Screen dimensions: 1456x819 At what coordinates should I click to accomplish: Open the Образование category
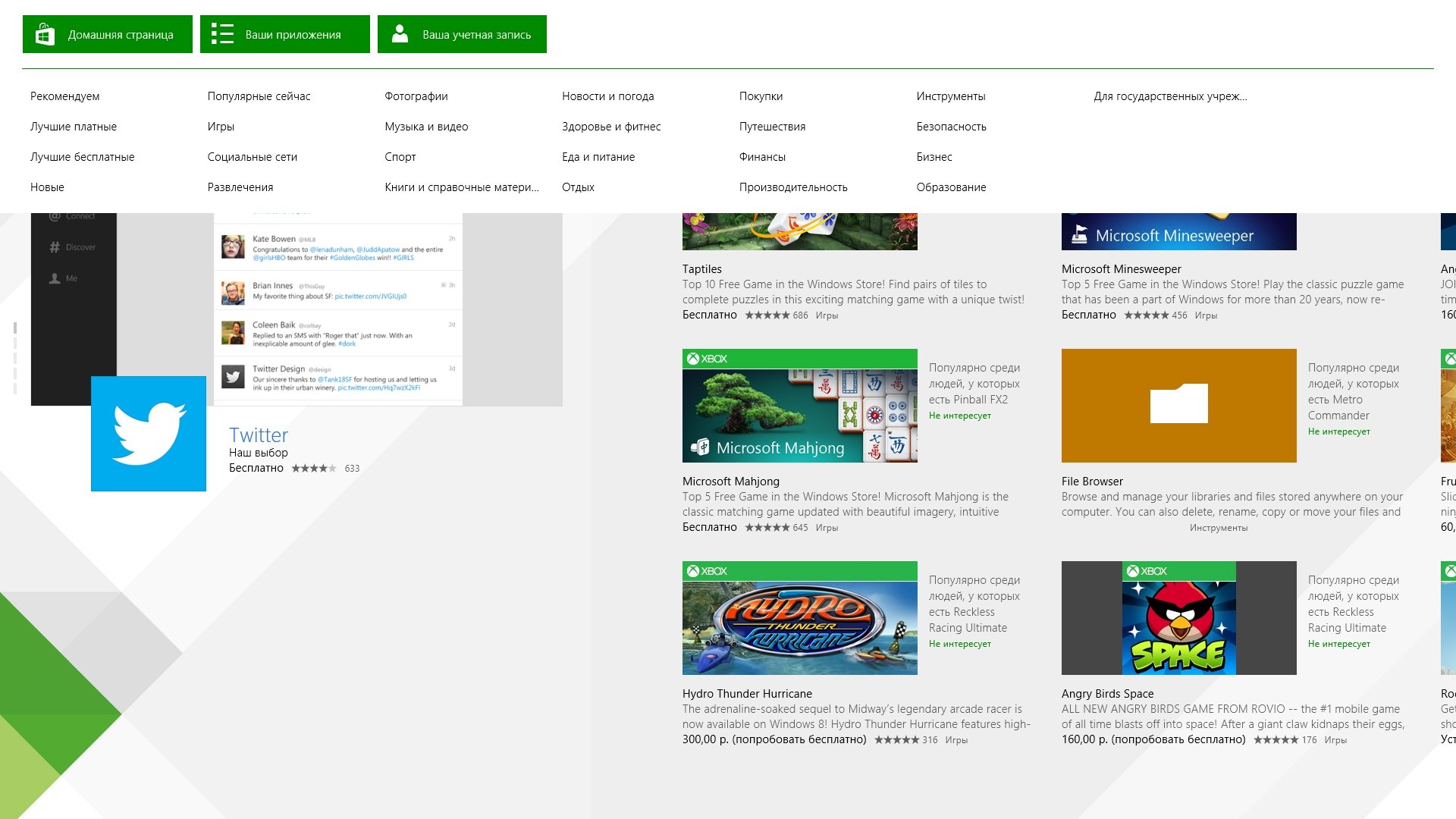point(951,187)
